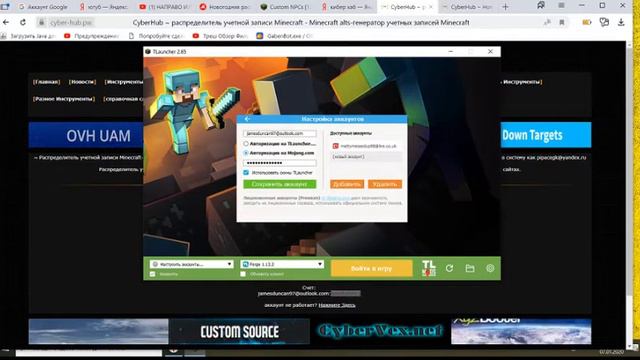Select Mojang.com authorization radio button

tap(246, 153)
